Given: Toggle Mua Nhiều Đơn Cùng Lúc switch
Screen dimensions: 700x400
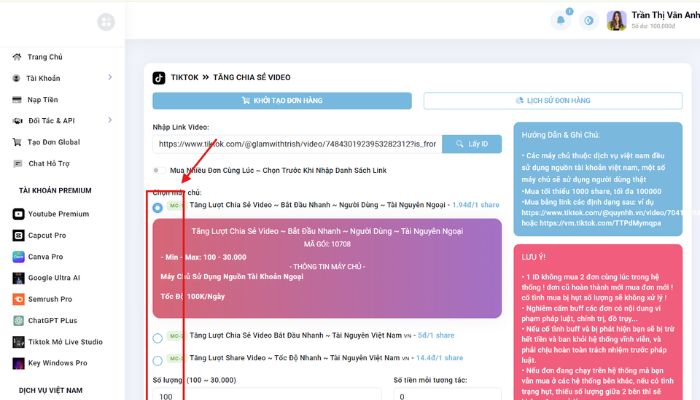Looking at the screenshot, I should [158, 170].
